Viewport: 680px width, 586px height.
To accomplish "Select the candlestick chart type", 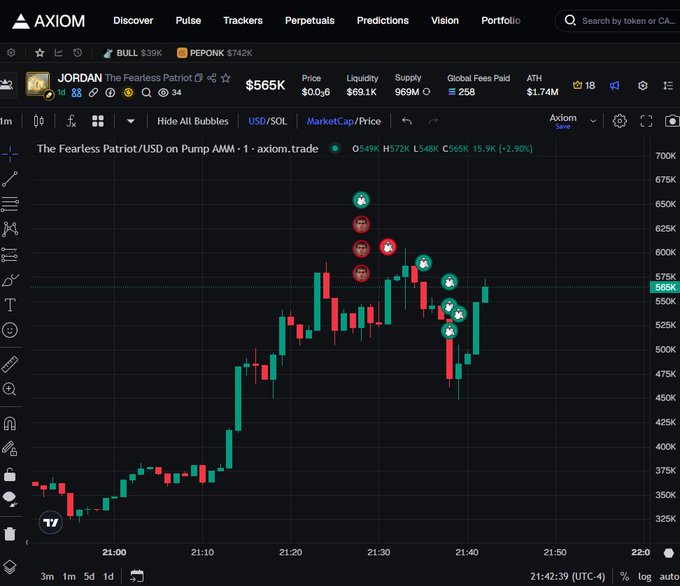I will (39, 121).
